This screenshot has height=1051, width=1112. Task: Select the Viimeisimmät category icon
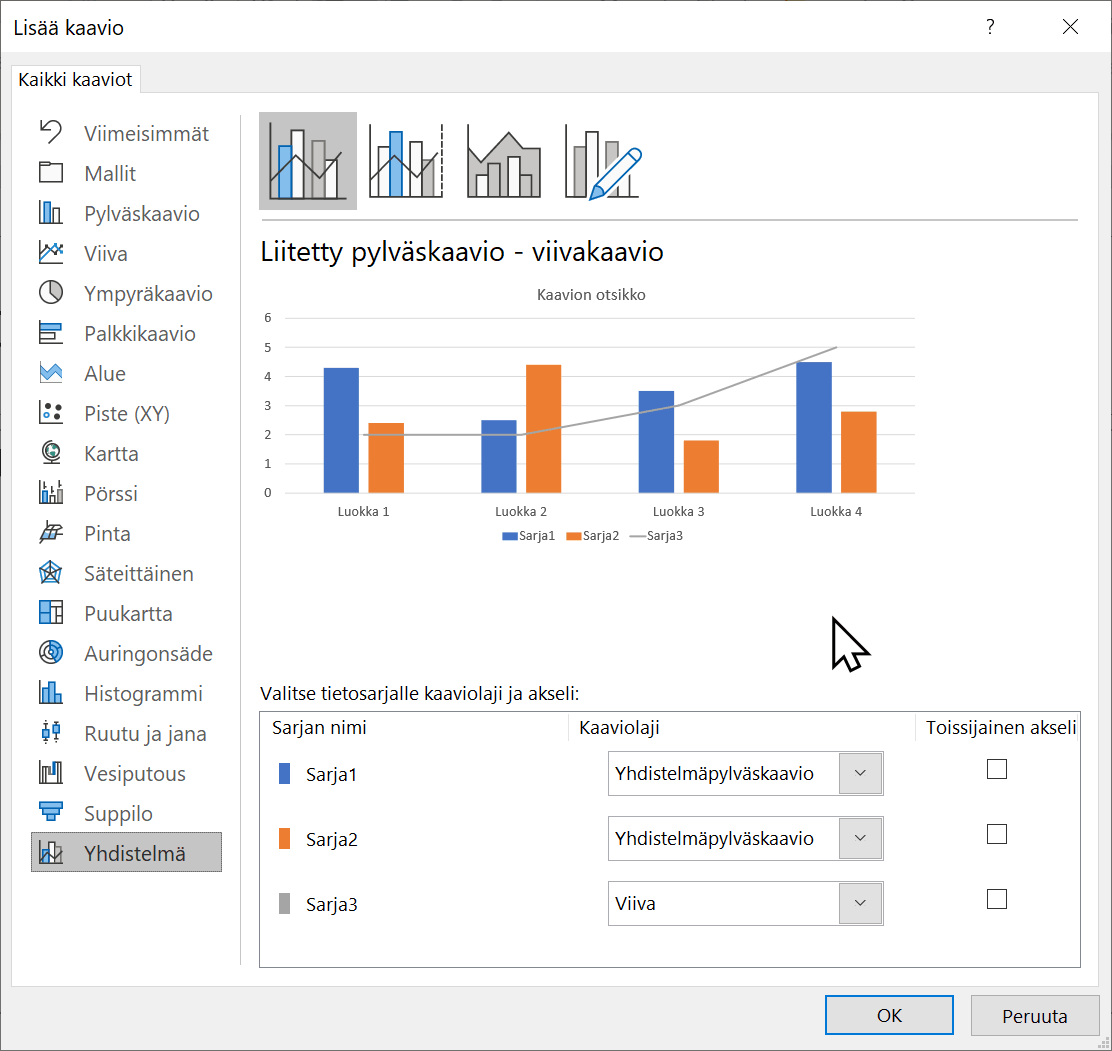click(50, 132)
